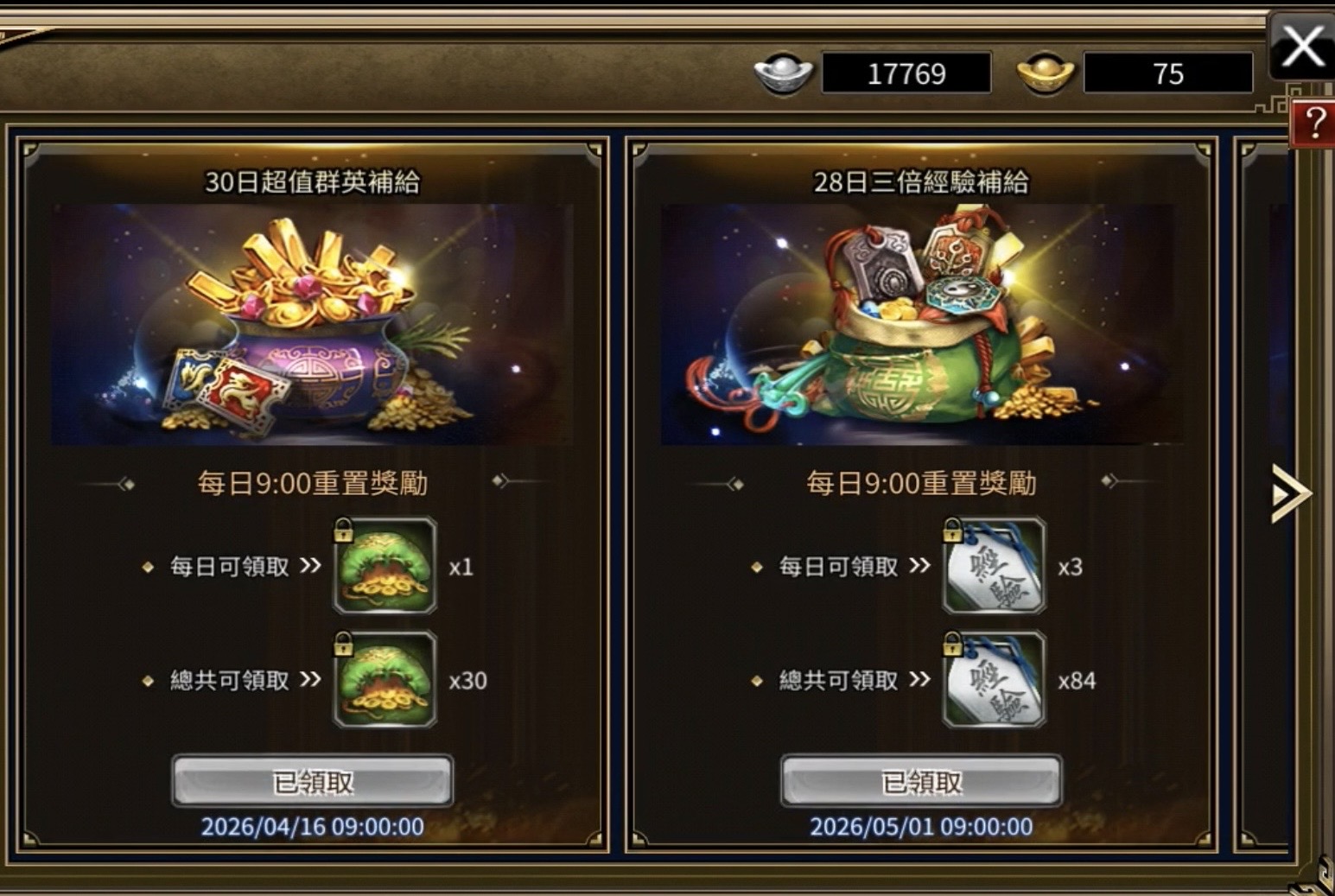Image resolution: width=1335 pixels, height=896 pixels.
Task: Click the 已領取 button under the 28日 pack
Action: (921, 781)
